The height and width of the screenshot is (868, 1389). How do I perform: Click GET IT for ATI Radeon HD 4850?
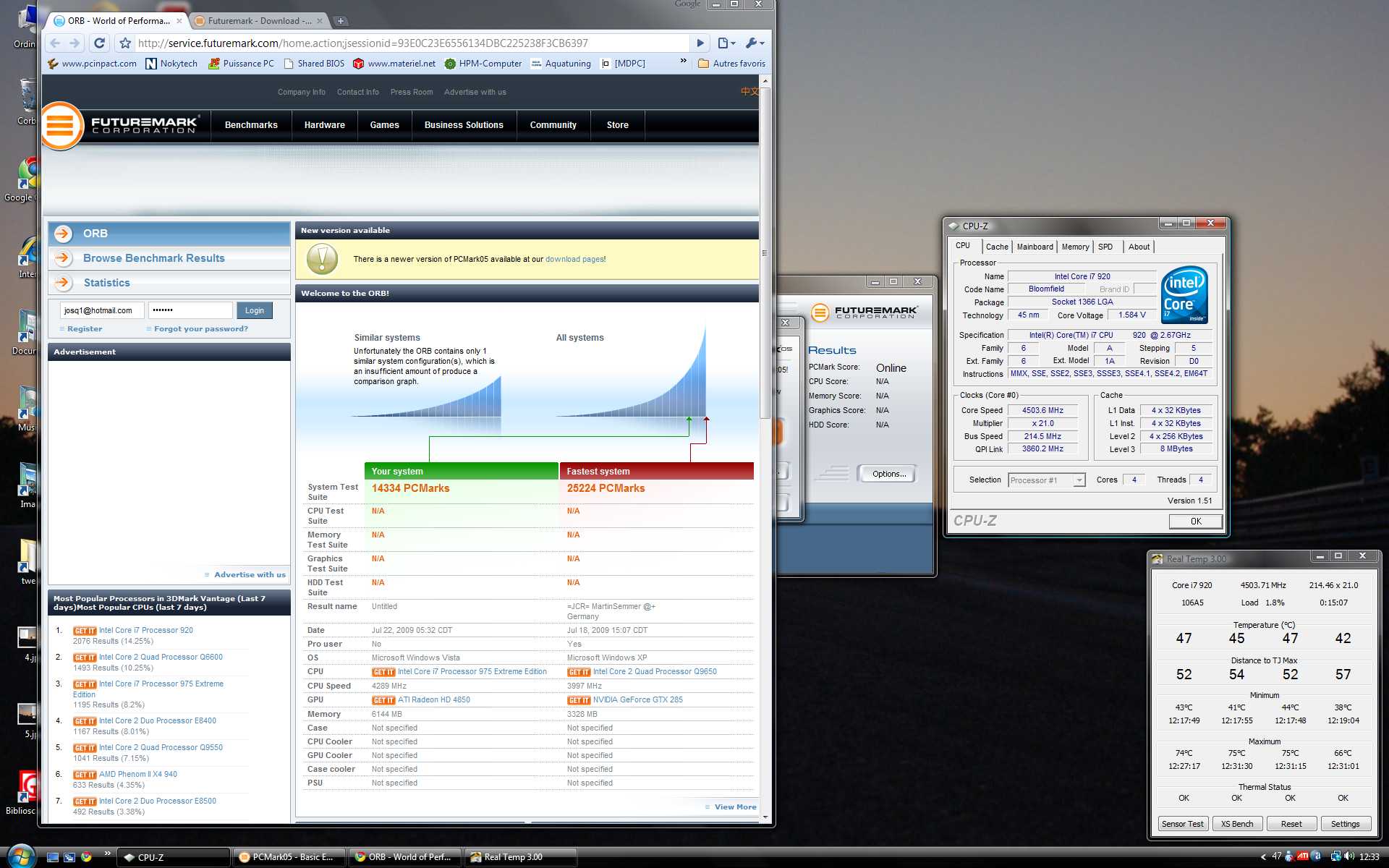383,700
